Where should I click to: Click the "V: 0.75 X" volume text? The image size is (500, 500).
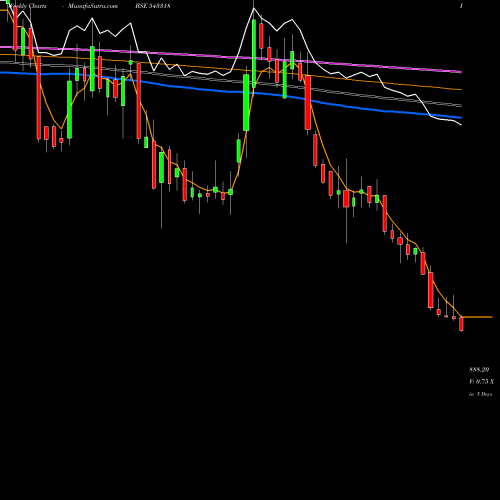click(x=482, y=381)
